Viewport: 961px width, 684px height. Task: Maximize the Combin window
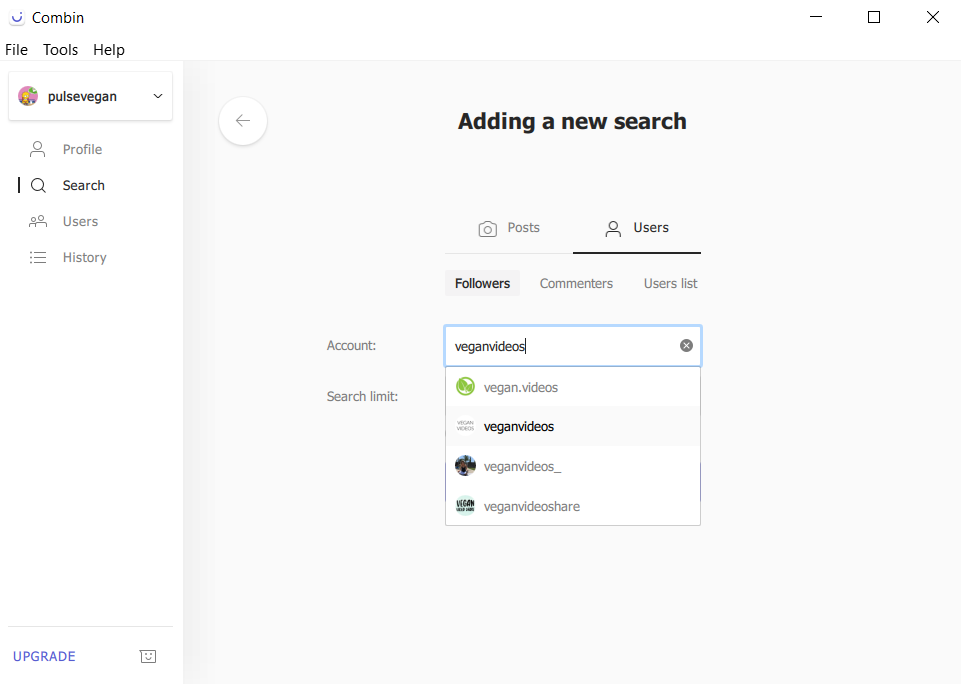pos(874,17)
